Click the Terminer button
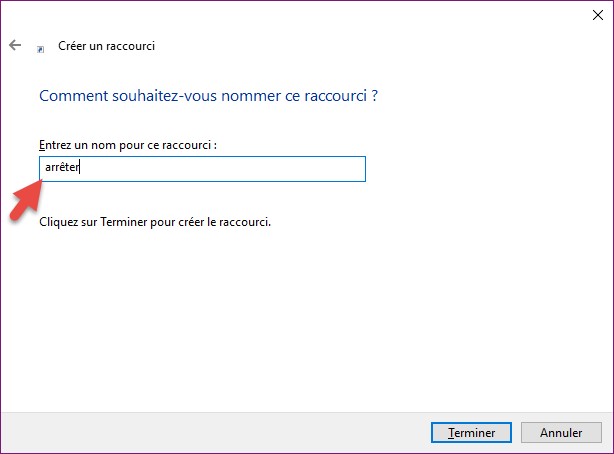Screen dimensions: 614x454 (472, 433)
